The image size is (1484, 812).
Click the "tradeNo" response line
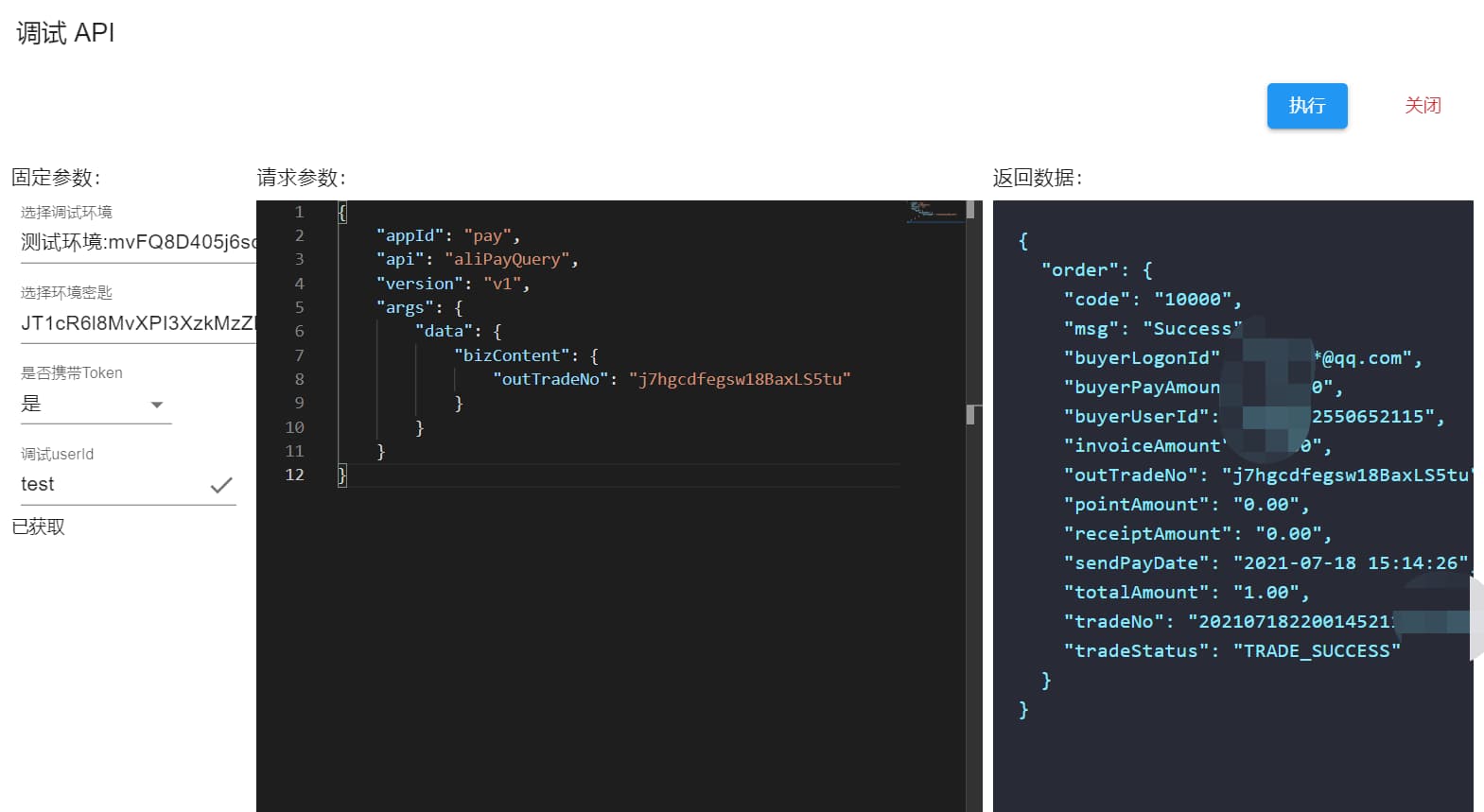click(x=1266, y=622)
